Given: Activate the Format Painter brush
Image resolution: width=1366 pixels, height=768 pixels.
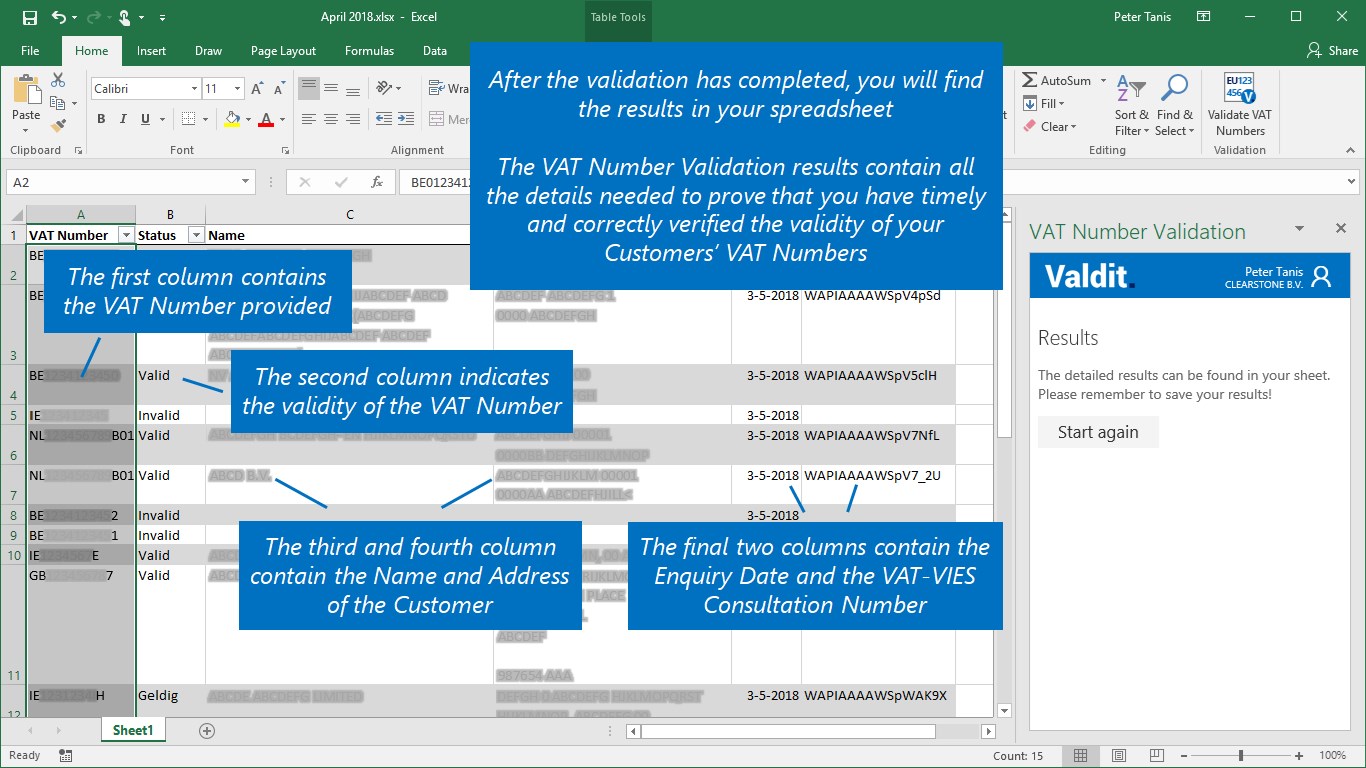Looking at the screenshot, I should pyautogui.click(x=58, y=126).
